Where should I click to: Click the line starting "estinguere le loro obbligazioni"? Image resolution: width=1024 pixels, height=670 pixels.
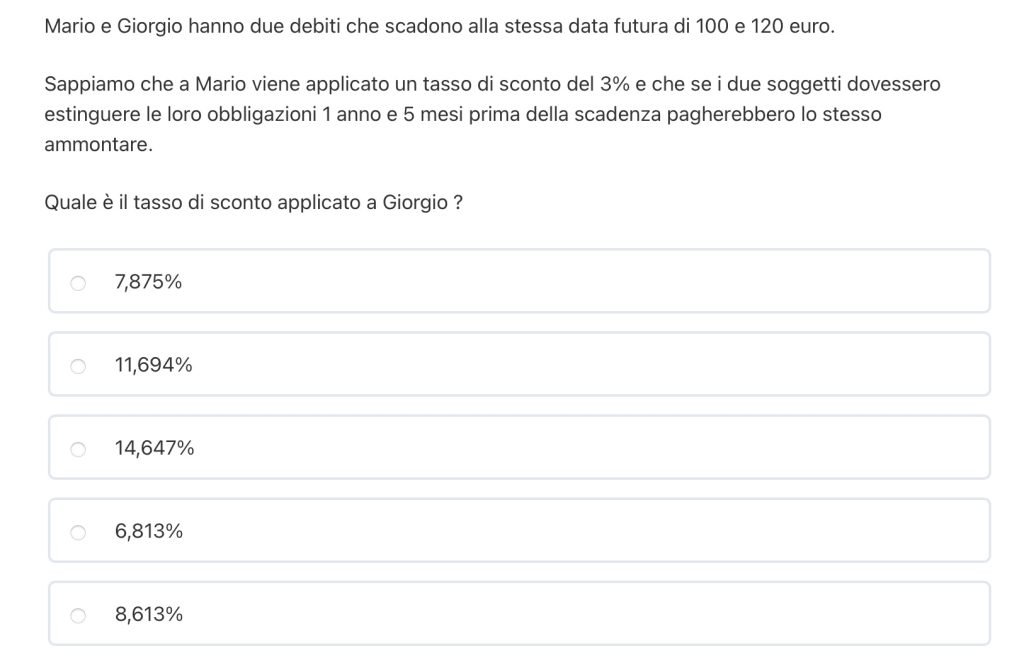pyautogui.click(x=462, y=115)
